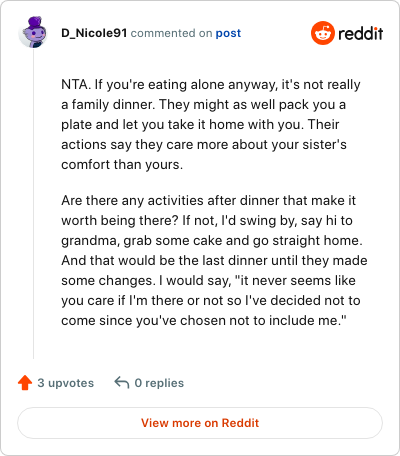This screenshot has height=456, width=400.
Task: Click the "Are there any activities" line
Action: [x=208, y=201]
